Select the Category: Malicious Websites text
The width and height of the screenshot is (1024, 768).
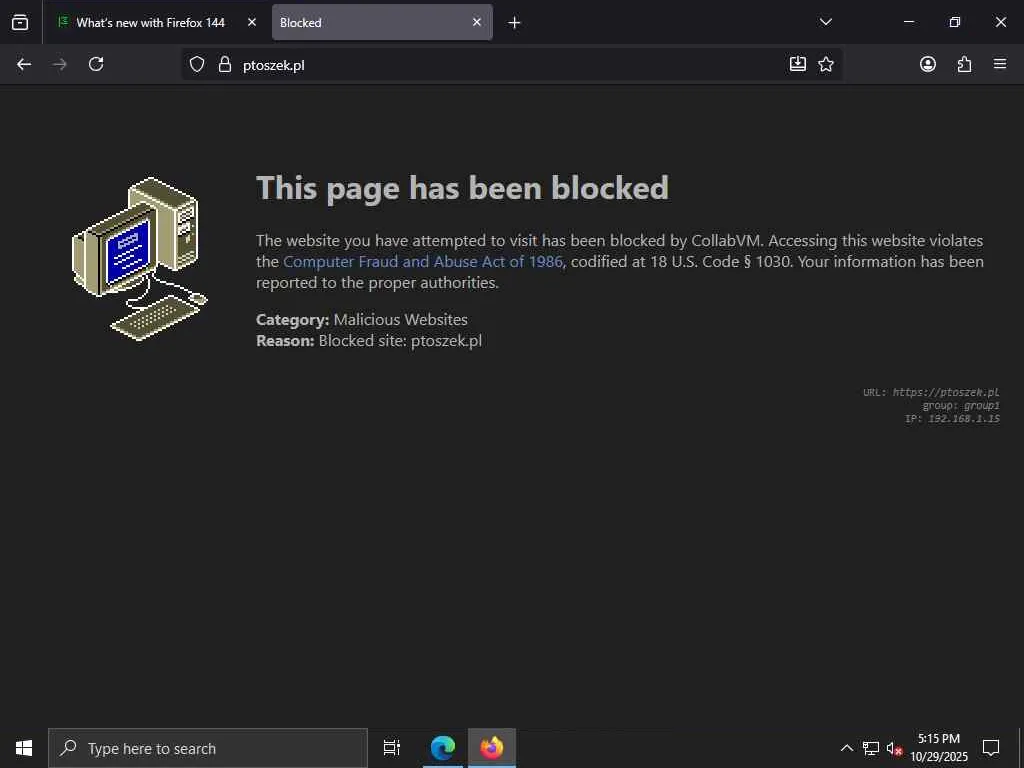pos(362,319)
